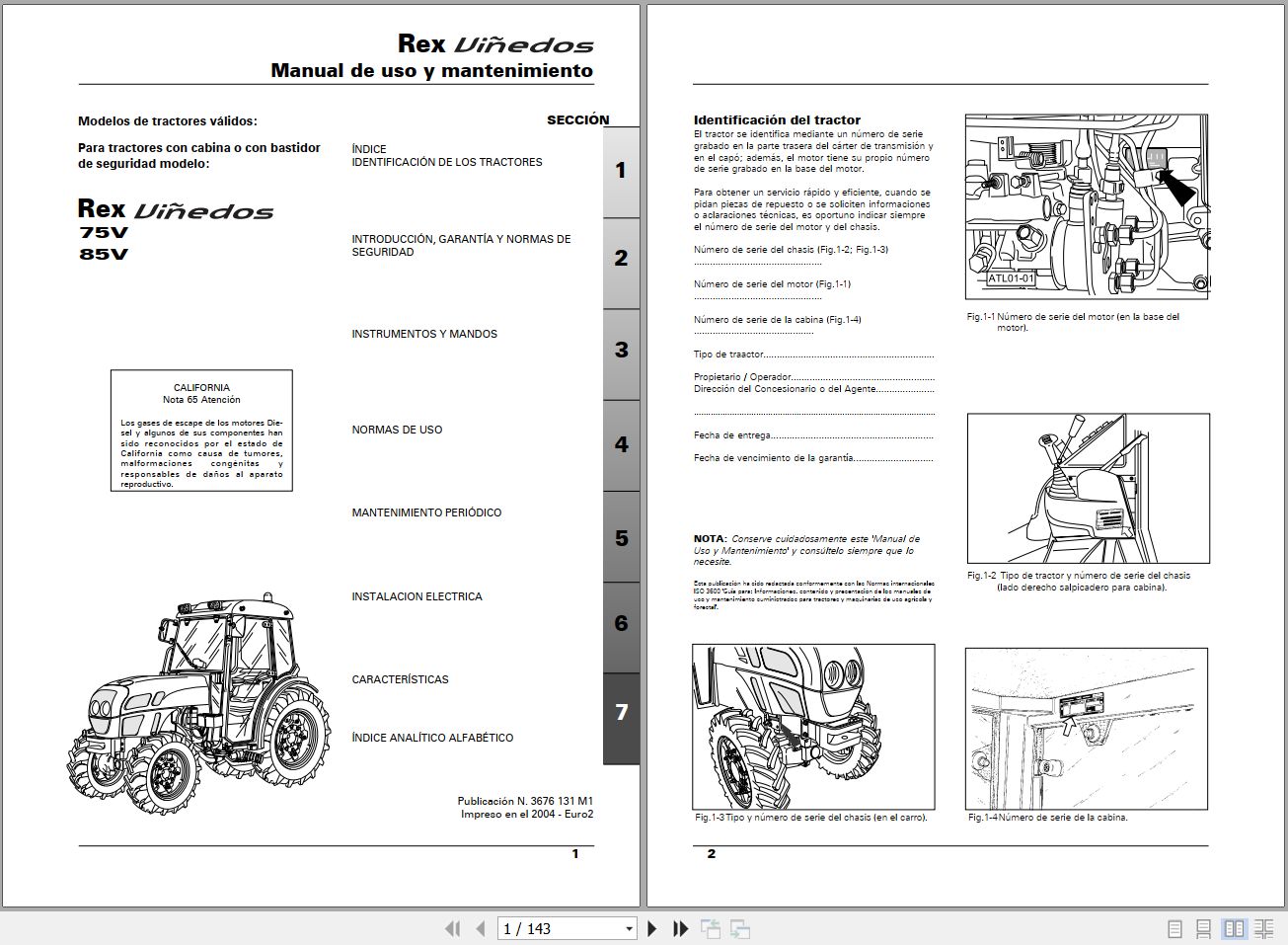Image resolution: width=1288 pixels, height=945 pixels.
Task: Click 'MANTENIMIENTO PERIÓDICO' index entry
Action: [426, 512]
